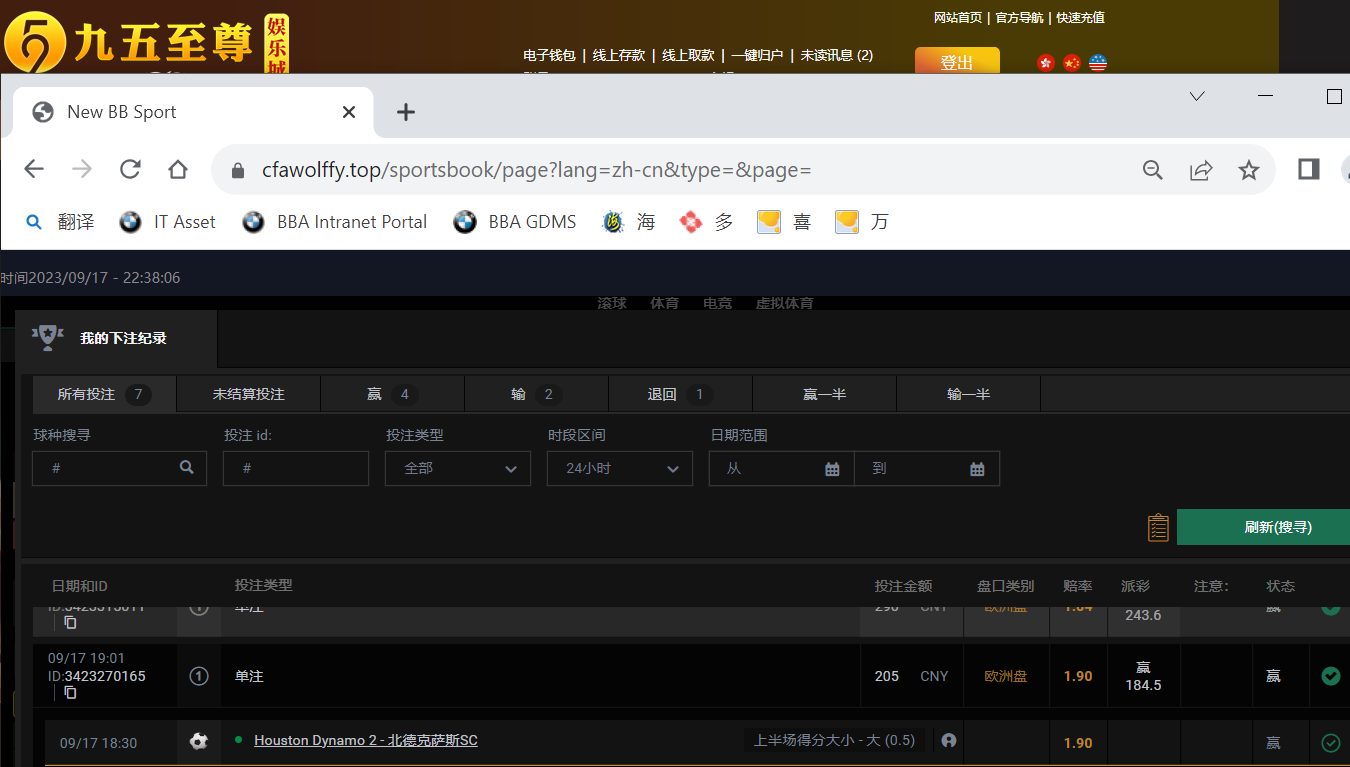1350x767 pixels.
Task: Click the orange clipboard report icon
Action: pos(1158,527)
